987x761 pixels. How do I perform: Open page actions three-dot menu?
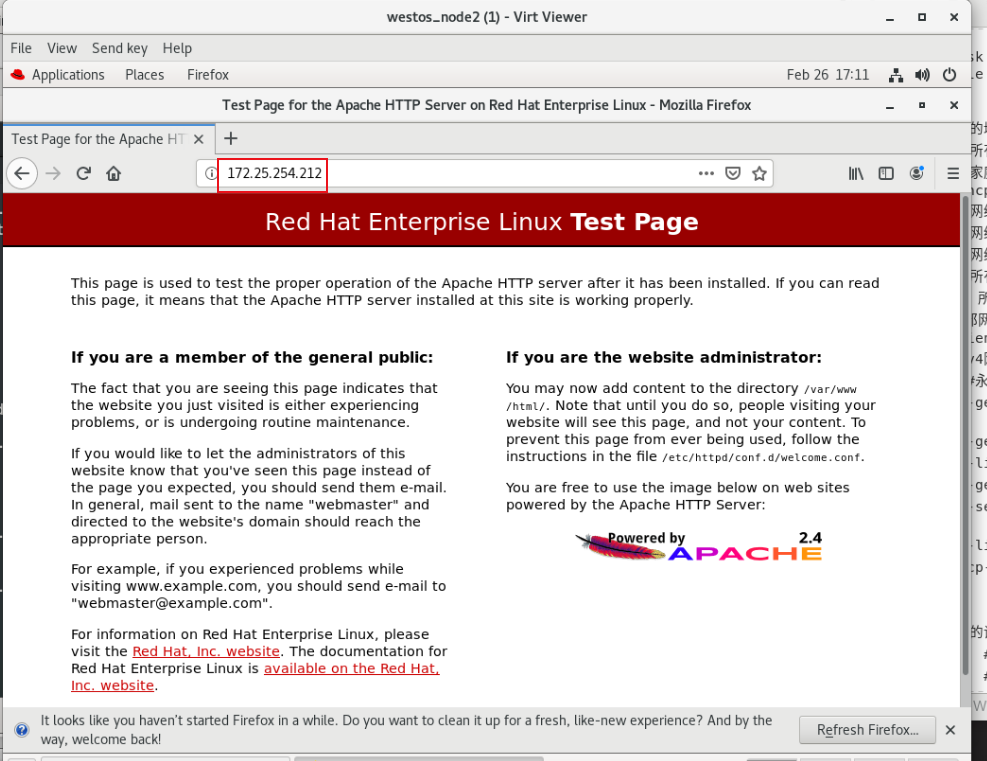[x=706, y=173]
